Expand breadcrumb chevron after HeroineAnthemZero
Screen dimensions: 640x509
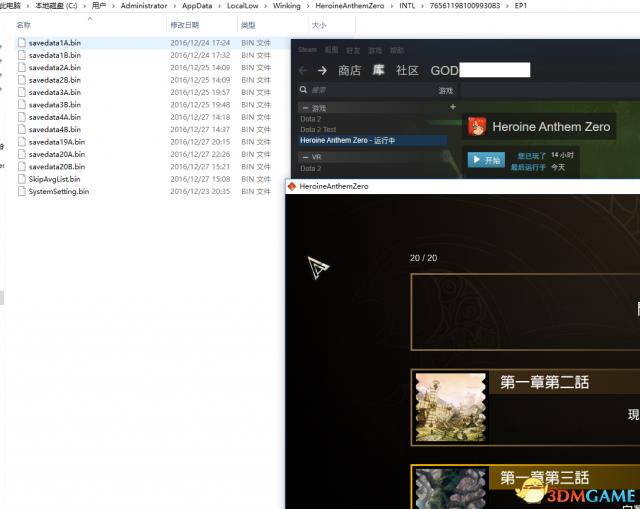coord(392,6)
